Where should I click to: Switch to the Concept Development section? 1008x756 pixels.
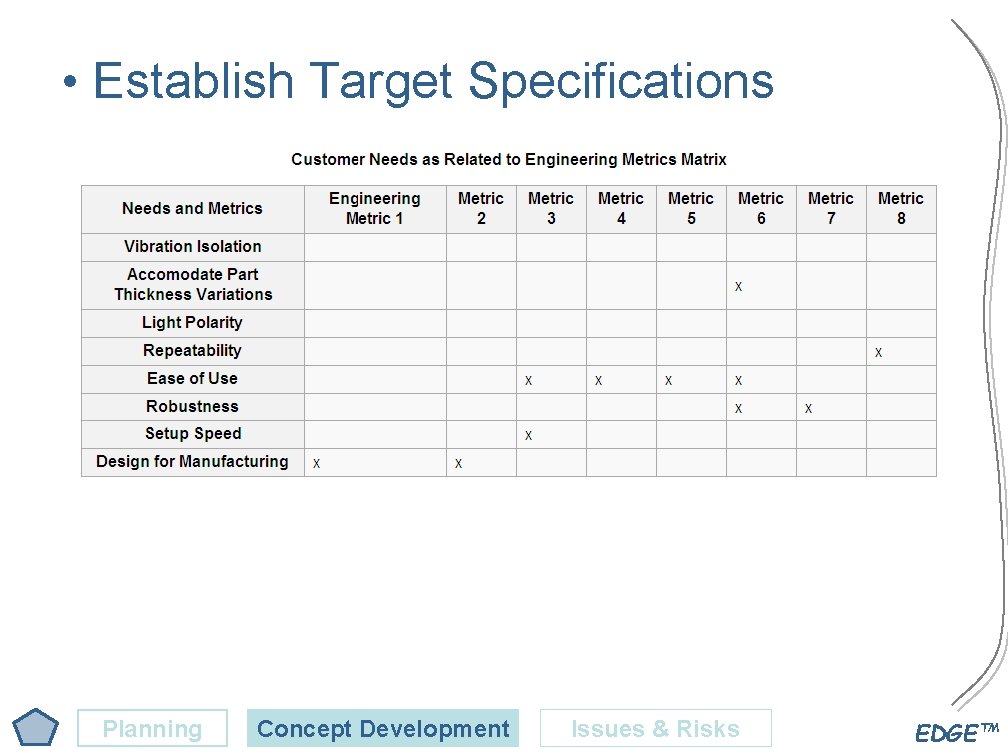(385, 729)
